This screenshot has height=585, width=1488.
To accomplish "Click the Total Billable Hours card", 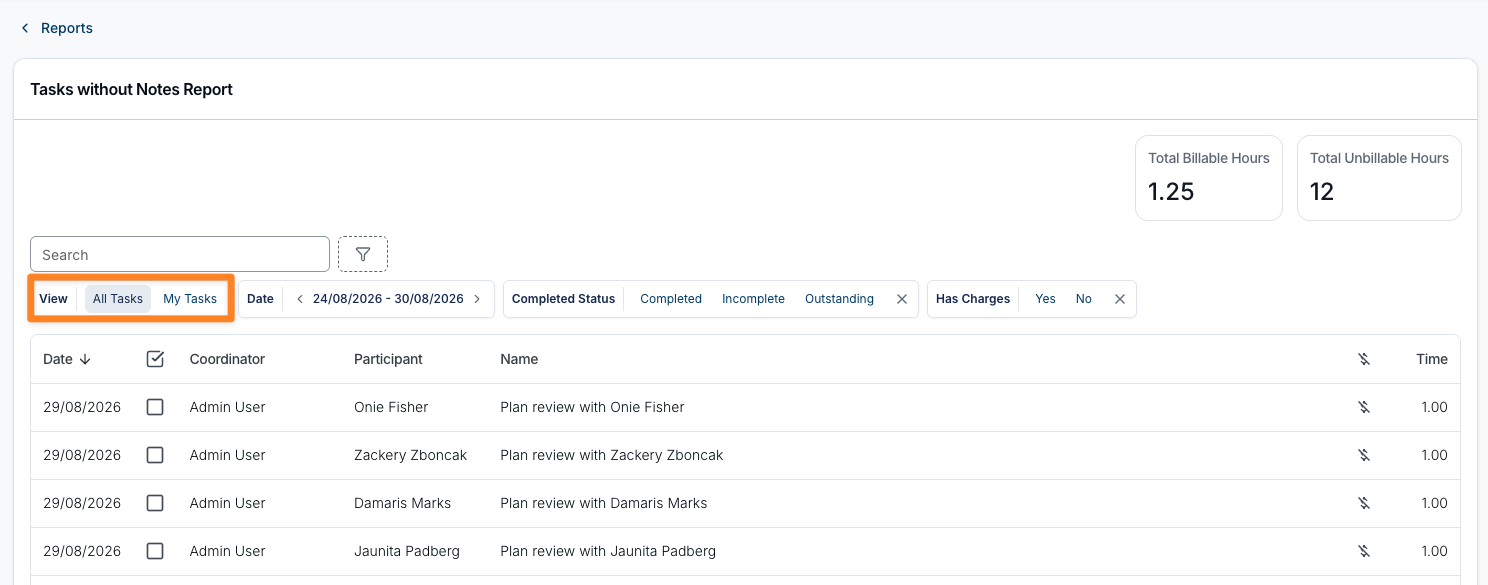I will point(1209,178).
